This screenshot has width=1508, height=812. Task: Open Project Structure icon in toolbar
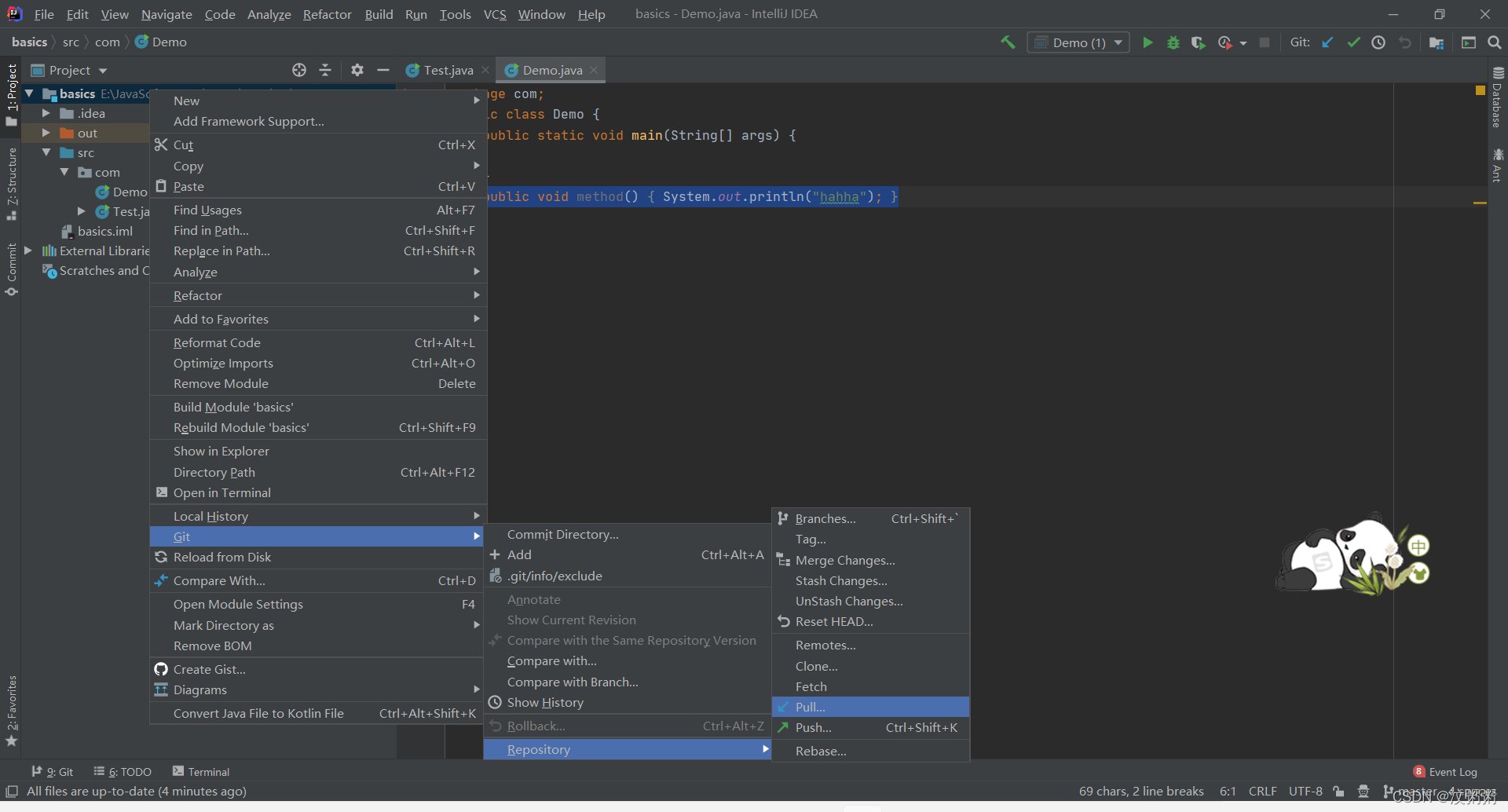click(x=1437, y=42)
